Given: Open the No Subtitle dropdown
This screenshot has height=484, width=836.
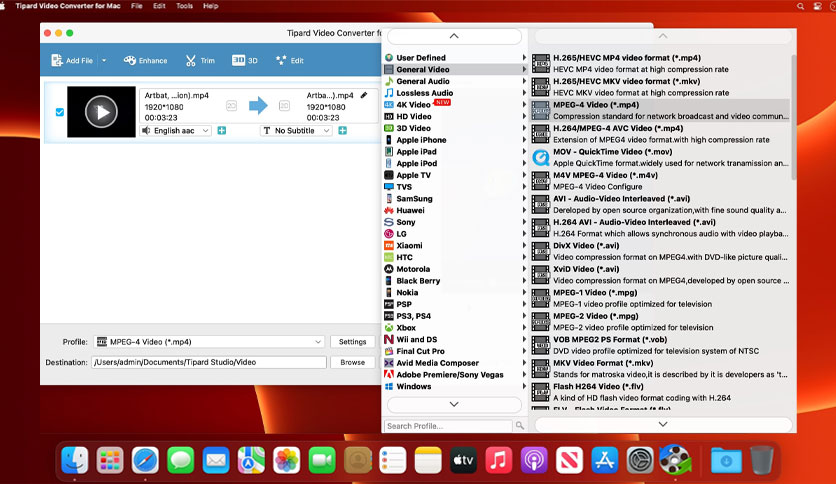Looking at the screenshot, I should pyautogui.click(x=296, y=131).
